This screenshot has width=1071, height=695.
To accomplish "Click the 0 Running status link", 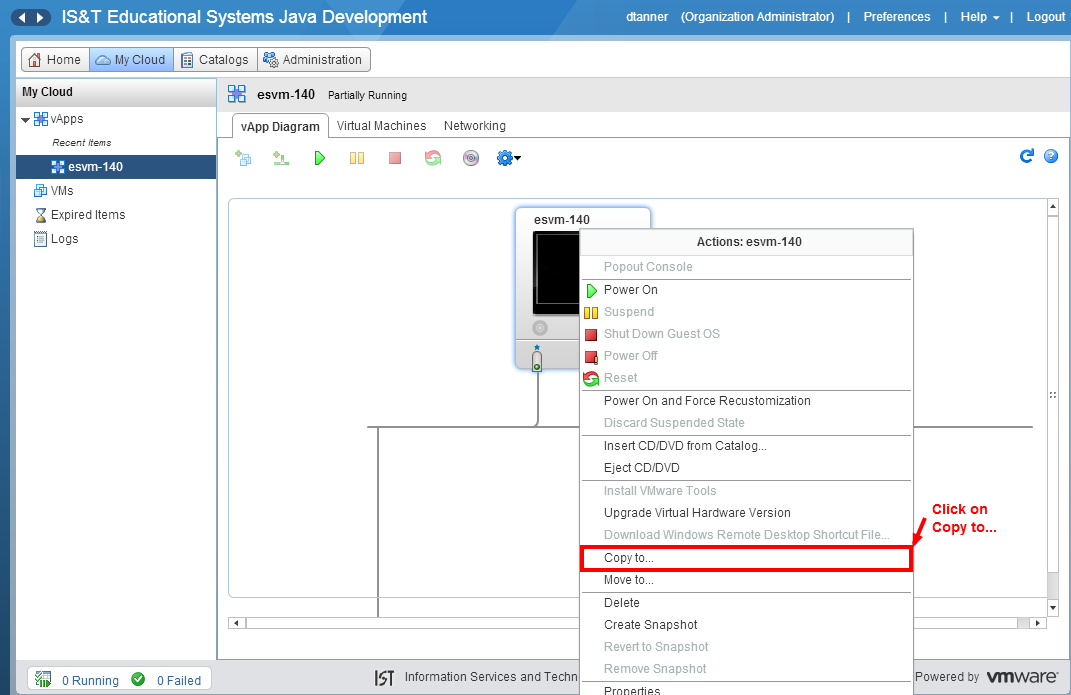I will [90, 681].
